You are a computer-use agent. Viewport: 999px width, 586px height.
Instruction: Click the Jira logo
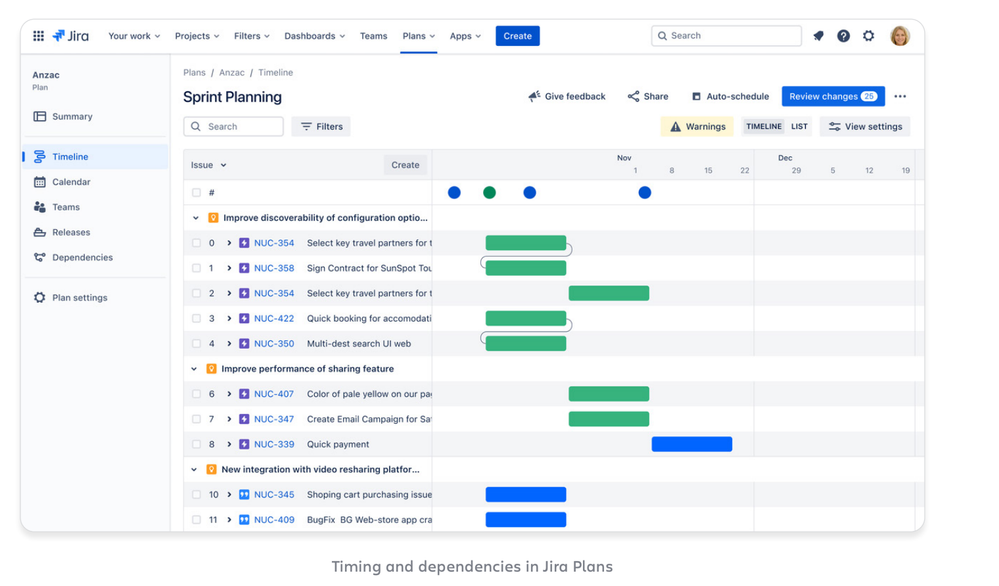[x=71, y=36]
